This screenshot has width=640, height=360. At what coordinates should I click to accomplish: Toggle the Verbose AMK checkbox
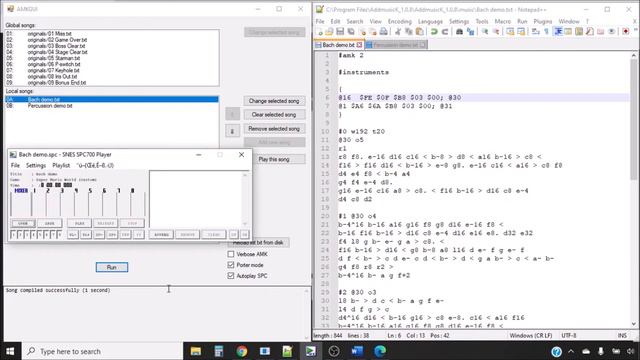click(x=231, y=254)
